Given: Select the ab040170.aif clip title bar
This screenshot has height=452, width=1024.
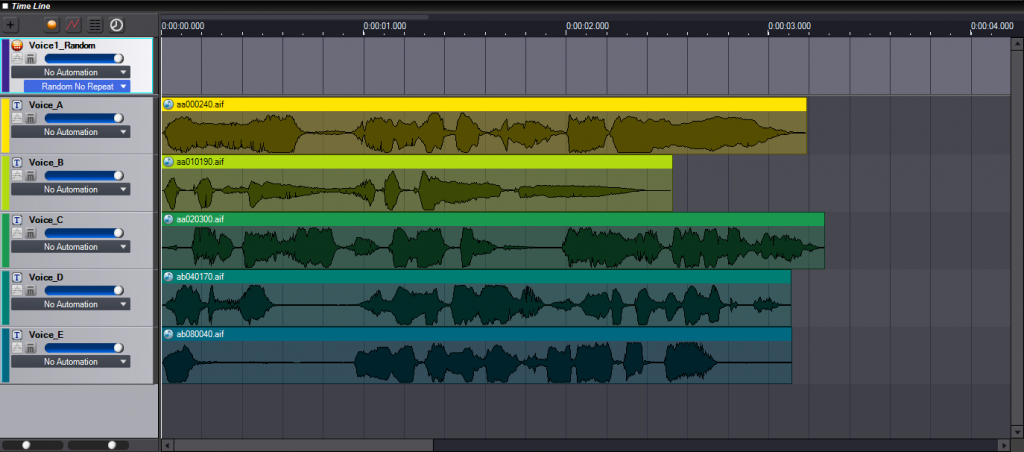Looking at the screenshot, I should pyautogui.click(x=477, y=277).
